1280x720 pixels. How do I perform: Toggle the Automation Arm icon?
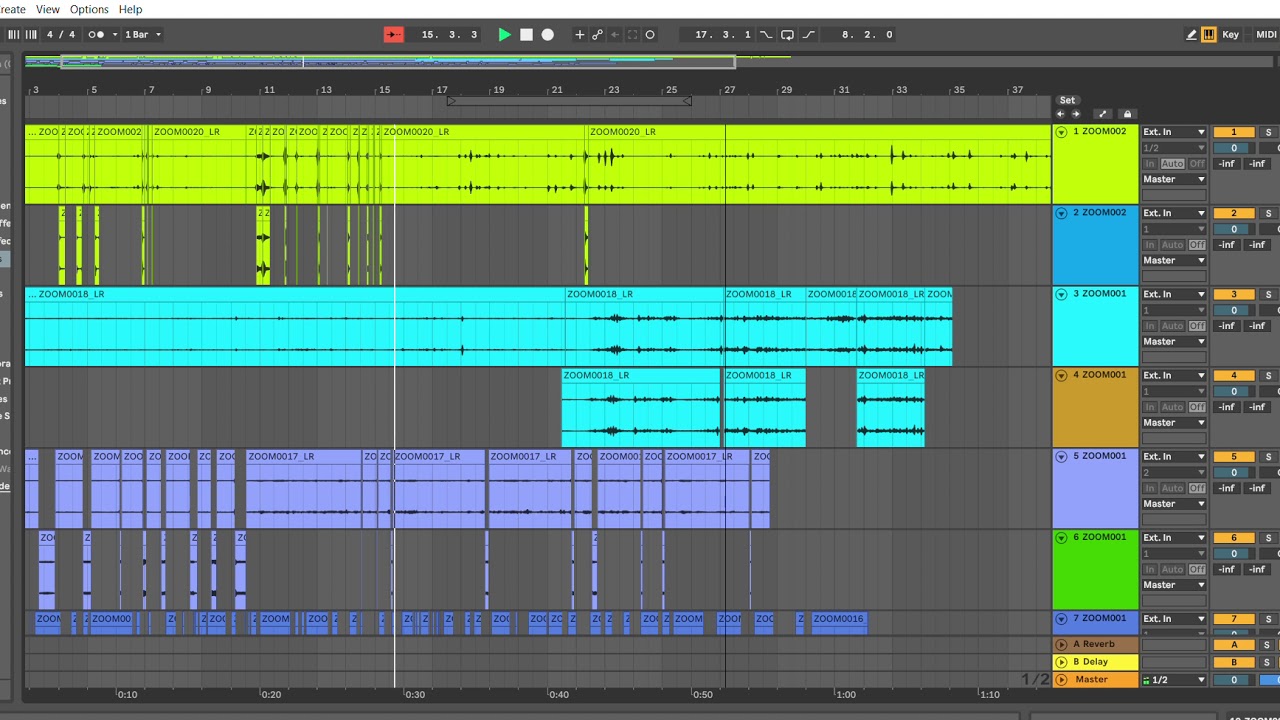597,34
